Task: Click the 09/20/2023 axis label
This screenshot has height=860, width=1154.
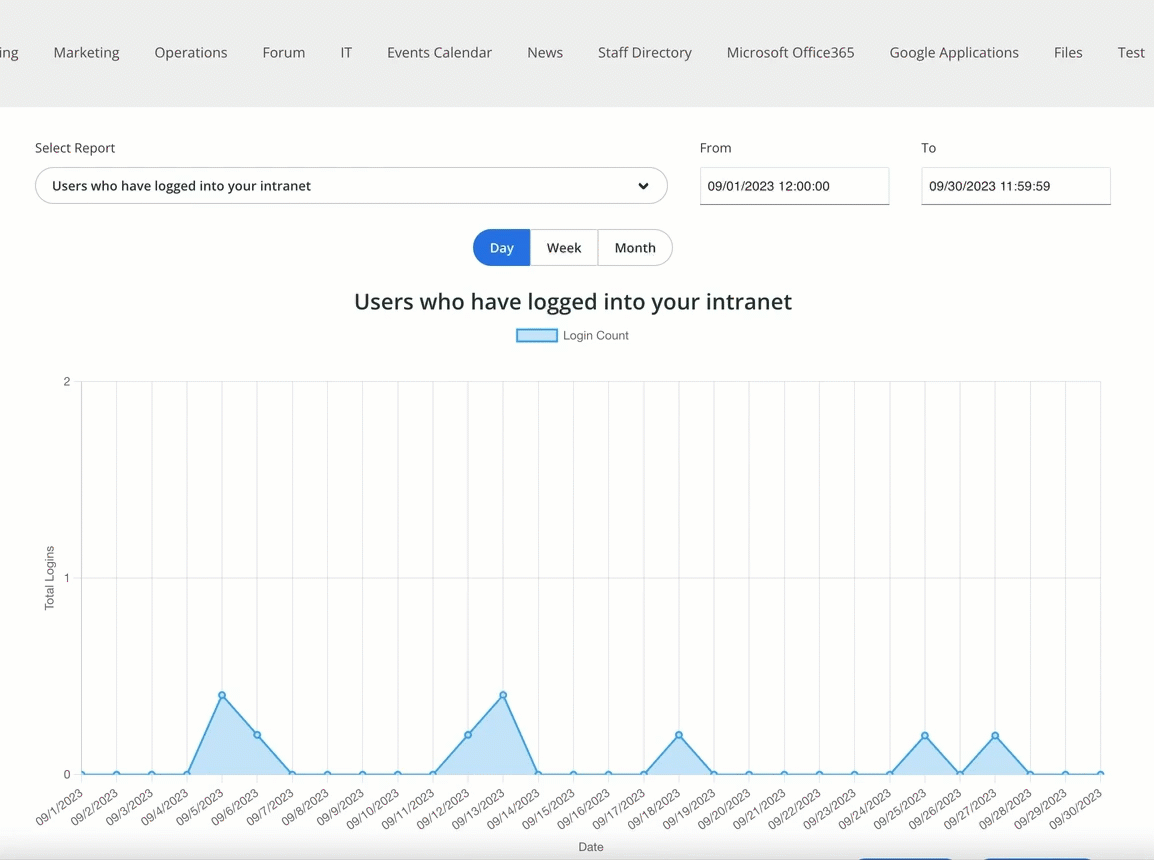Action: (x=724, y=809)
